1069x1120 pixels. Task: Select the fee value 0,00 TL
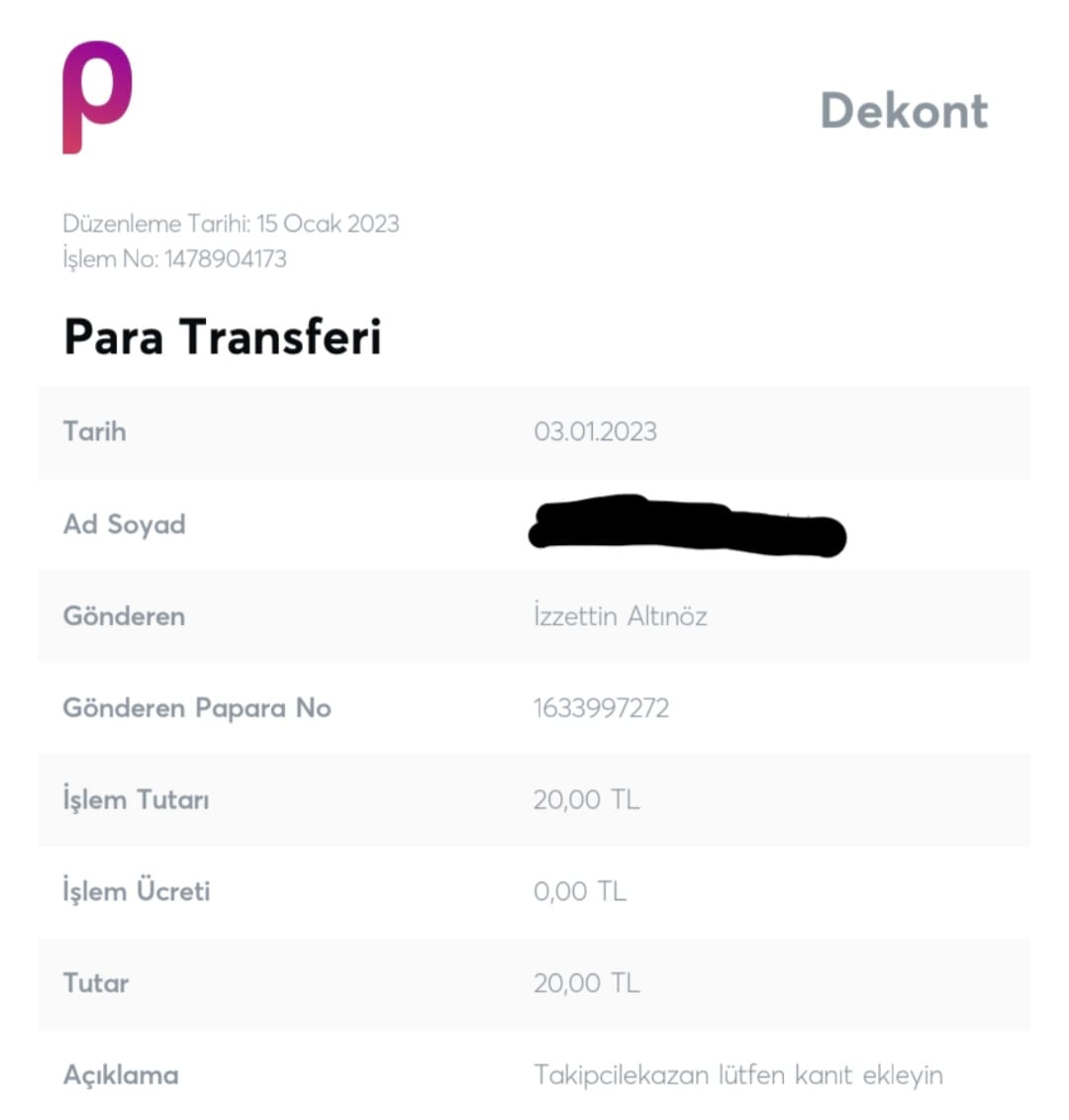coord(580,891)
